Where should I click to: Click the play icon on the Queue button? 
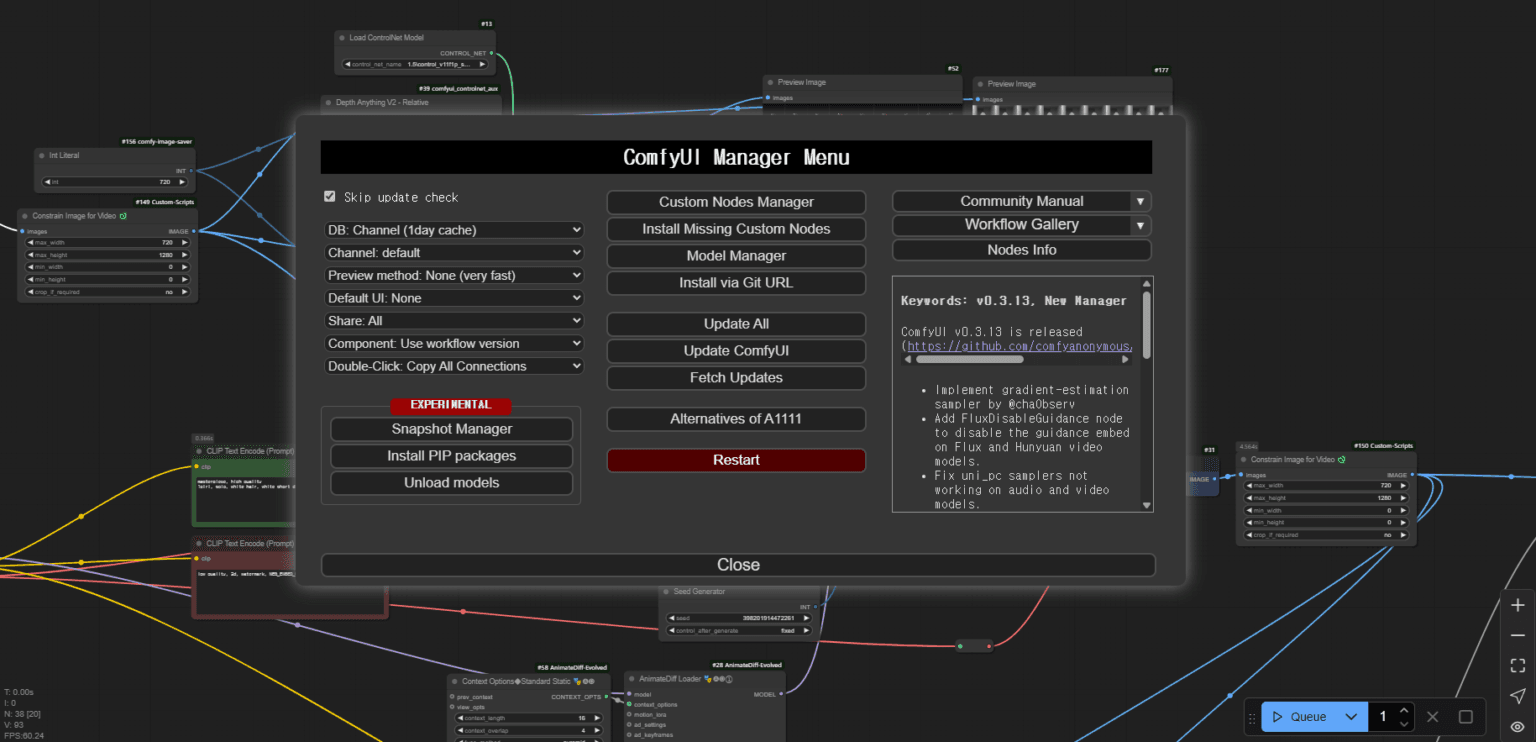coord(1278,717)
